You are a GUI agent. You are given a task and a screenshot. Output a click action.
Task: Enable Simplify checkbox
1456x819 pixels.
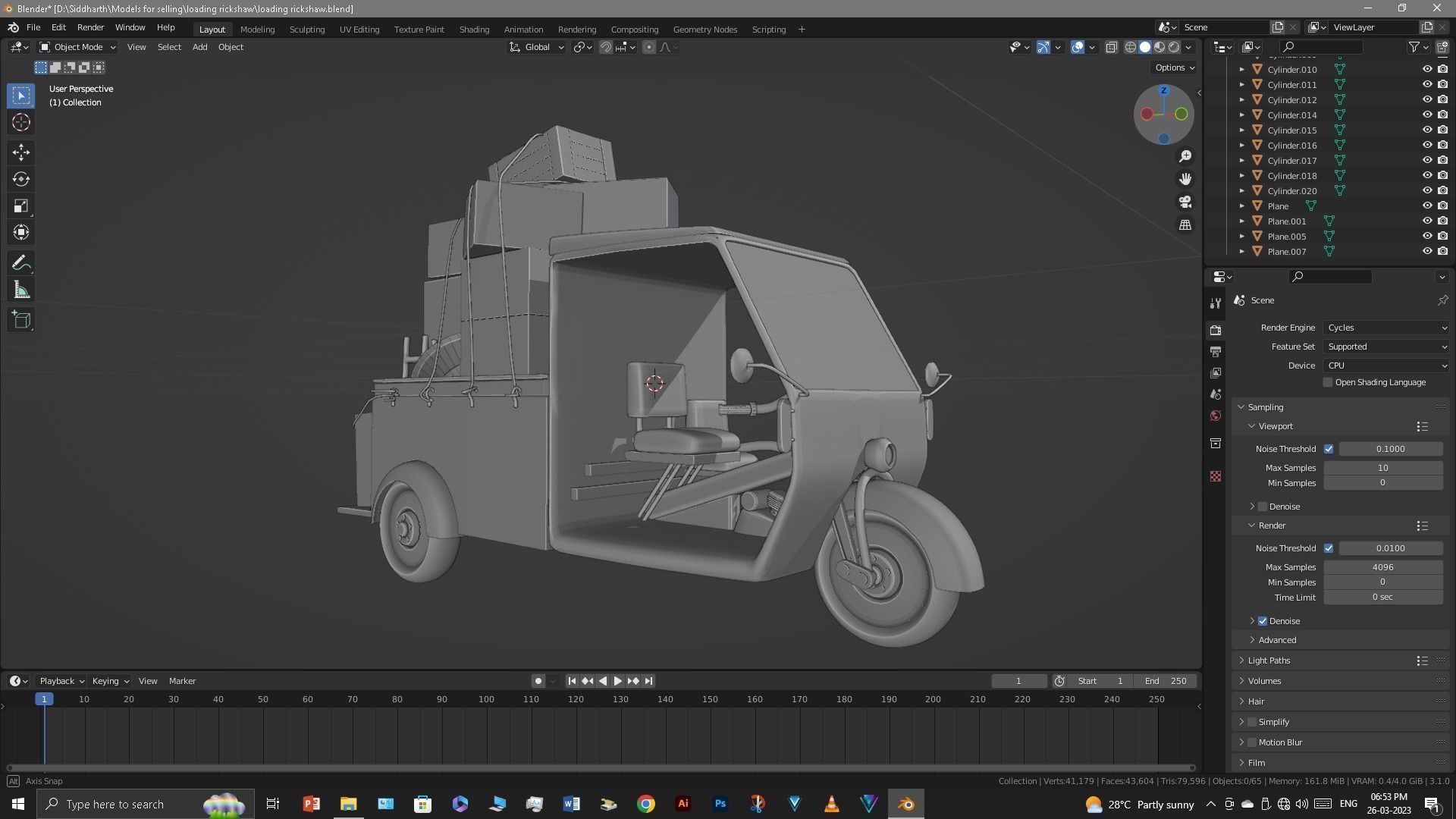pyautogui.click(x=1252, y=722)
